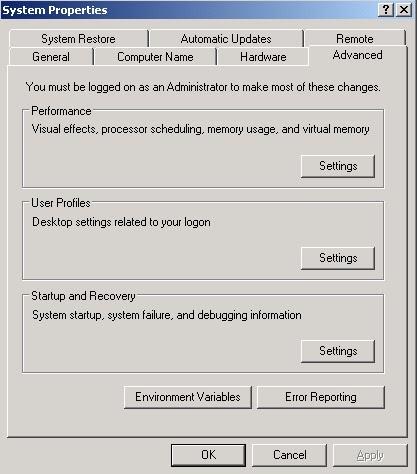
Task: Open Startup and Recovery Settings
Action: (x=338, y=351)
